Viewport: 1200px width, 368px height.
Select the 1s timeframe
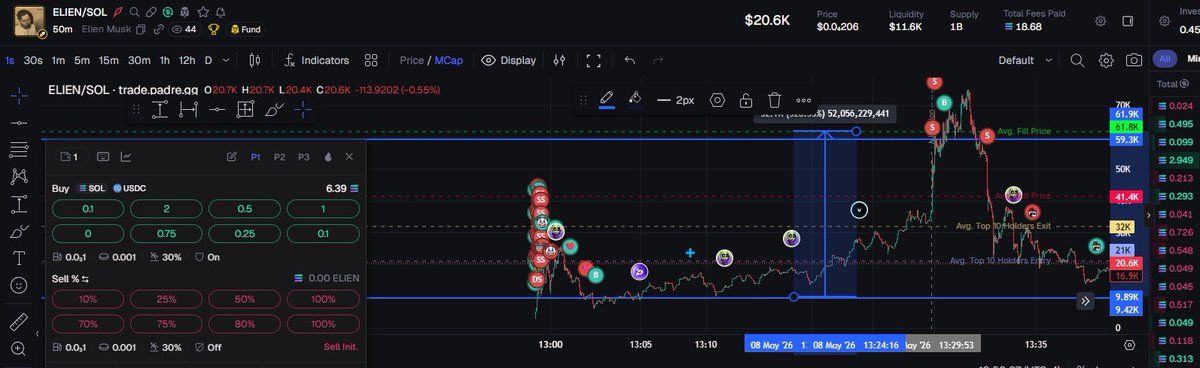tap(9, 60)
